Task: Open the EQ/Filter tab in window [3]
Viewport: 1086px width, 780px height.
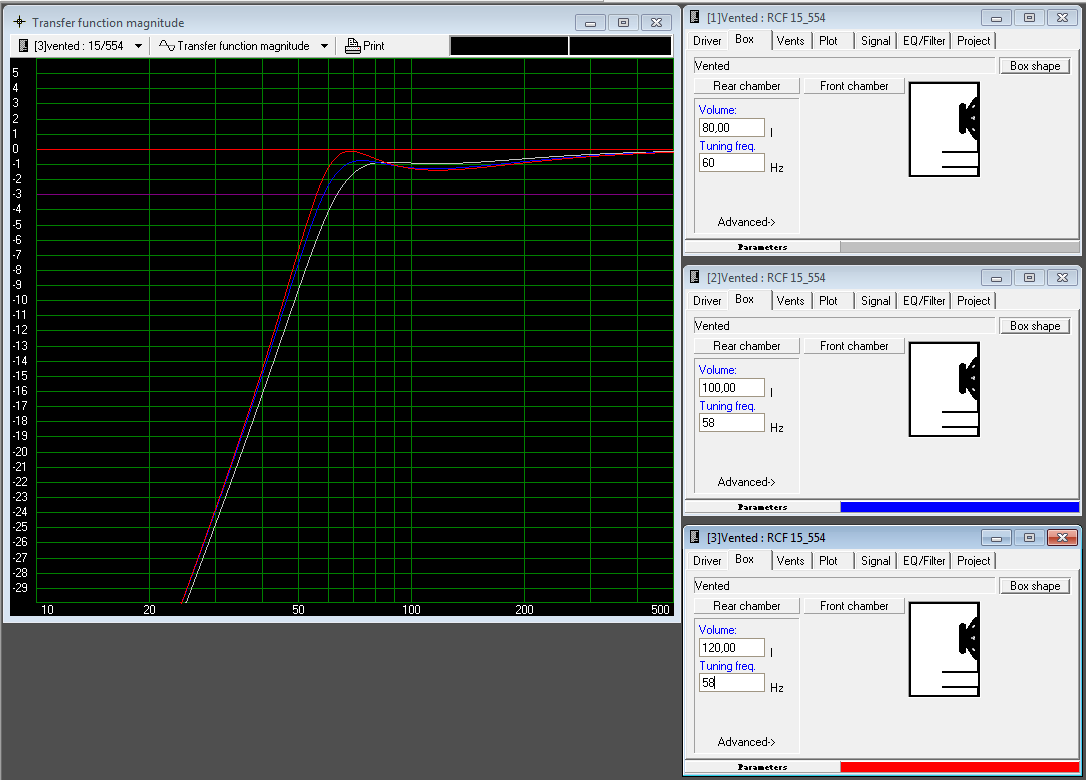Action: pyautogui.click(x=924, y=560)
